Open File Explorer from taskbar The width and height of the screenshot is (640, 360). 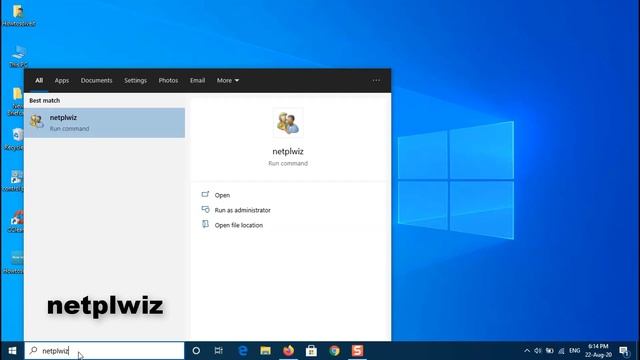[x=265, y=351]
